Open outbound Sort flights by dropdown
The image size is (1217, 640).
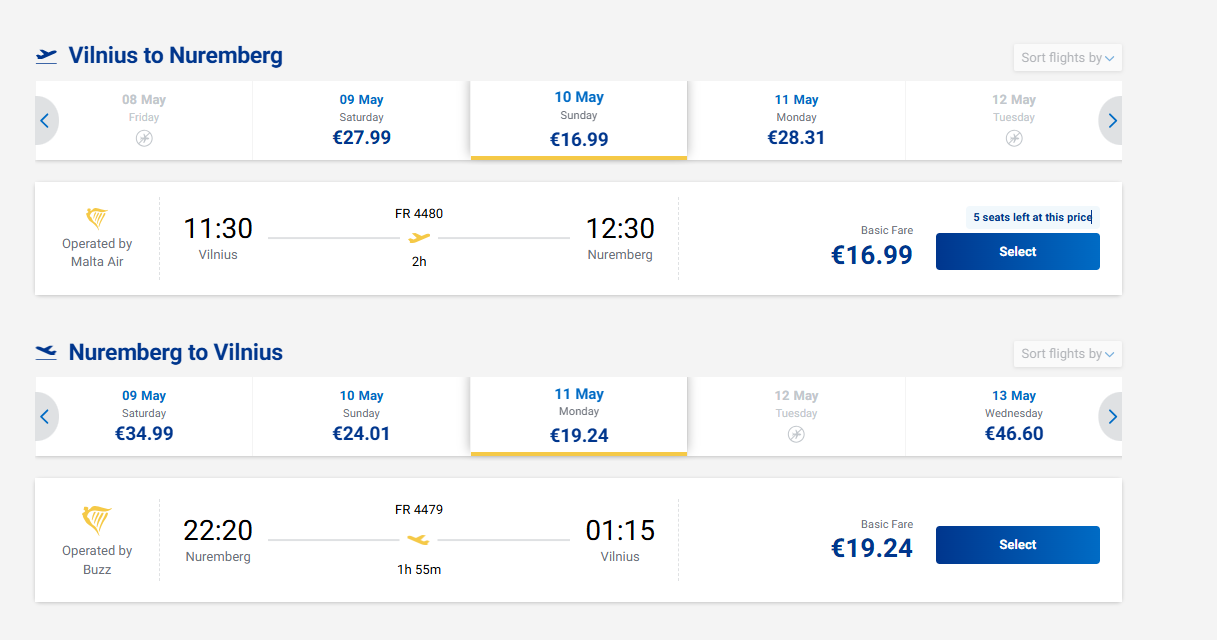click(1067, 58)
